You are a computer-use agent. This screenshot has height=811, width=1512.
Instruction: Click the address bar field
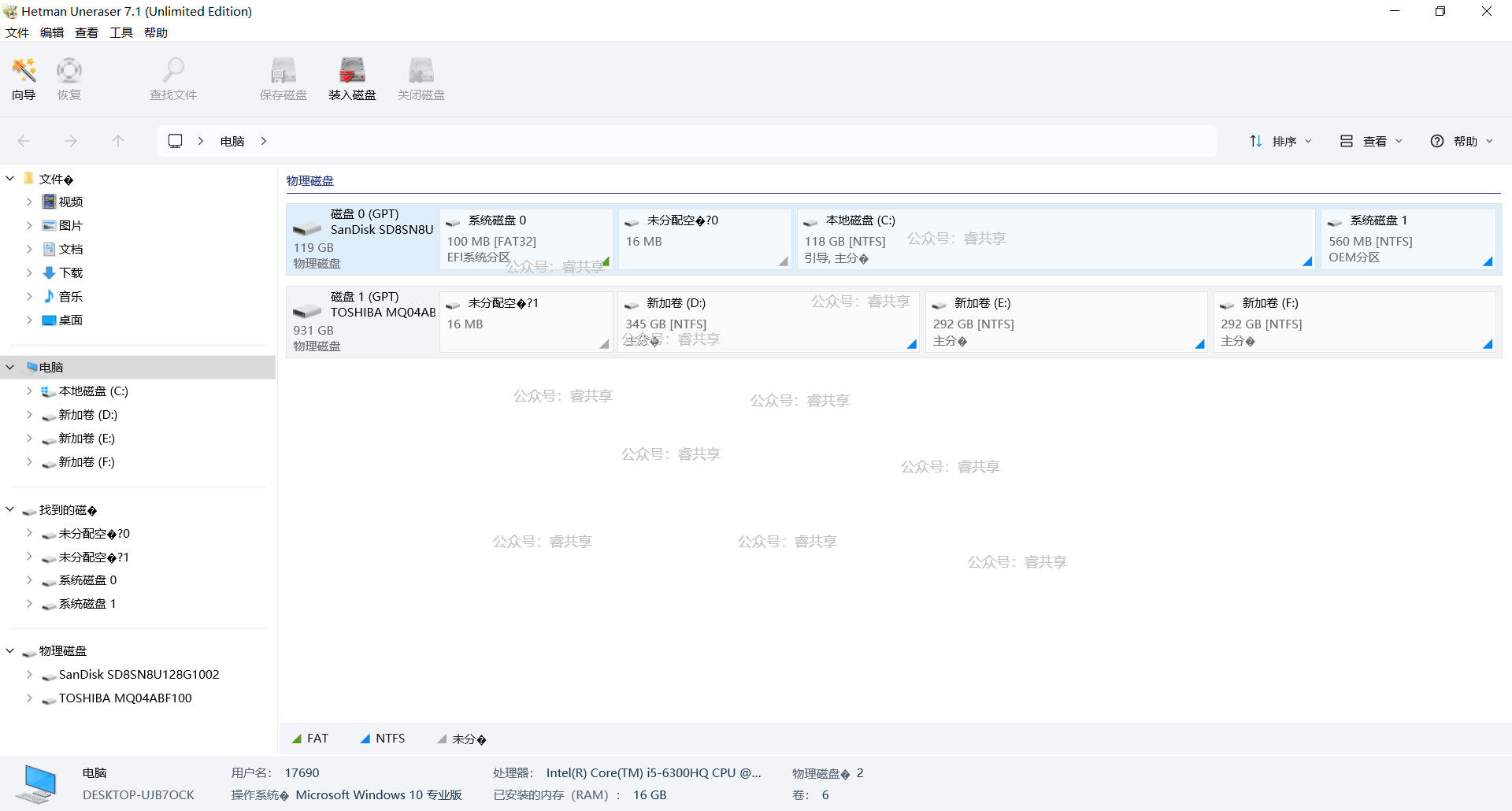click(x=687, y=141)
